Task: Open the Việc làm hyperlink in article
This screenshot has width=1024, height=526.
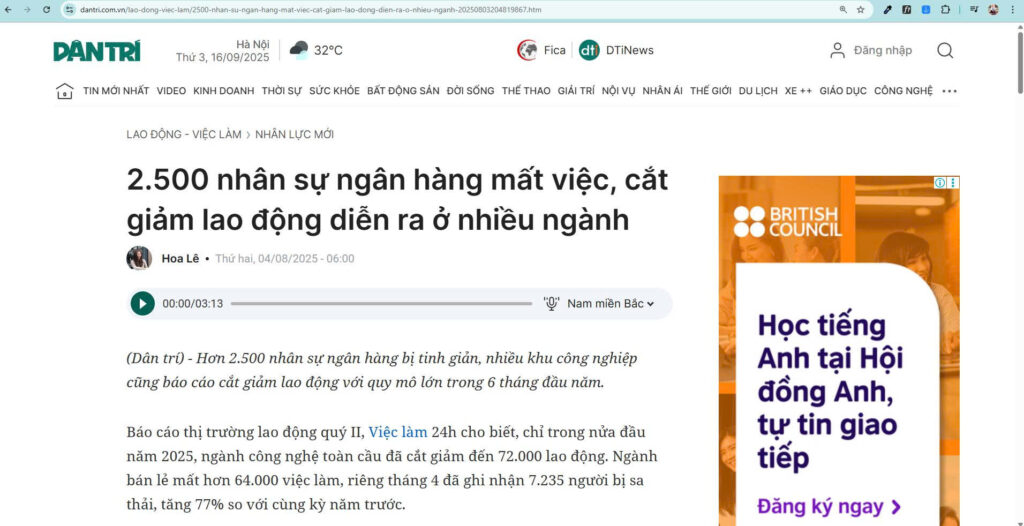Action: 397,432
